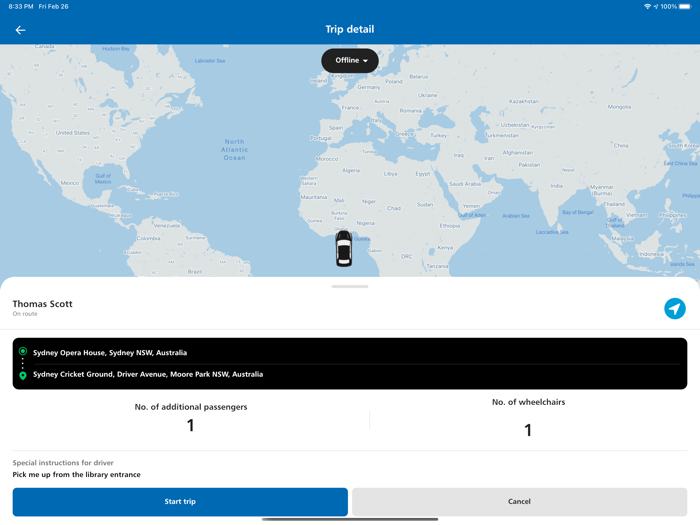Viewport: 700px width, 525px height.
Task: Open the Offline status dropdown
Action: point(350,61)
